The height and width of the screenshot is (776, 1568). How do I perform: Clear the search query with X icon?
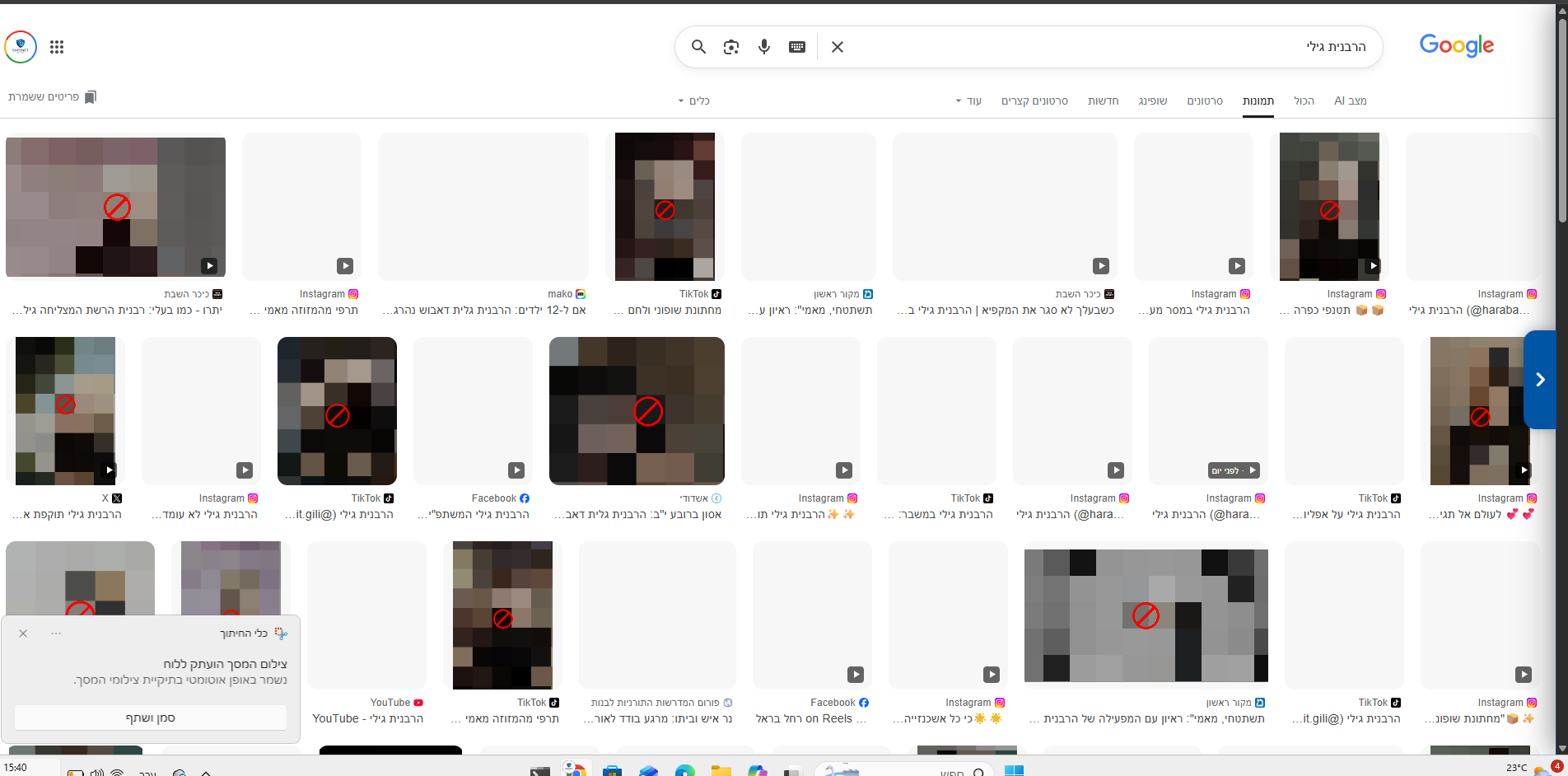[838, 47]
